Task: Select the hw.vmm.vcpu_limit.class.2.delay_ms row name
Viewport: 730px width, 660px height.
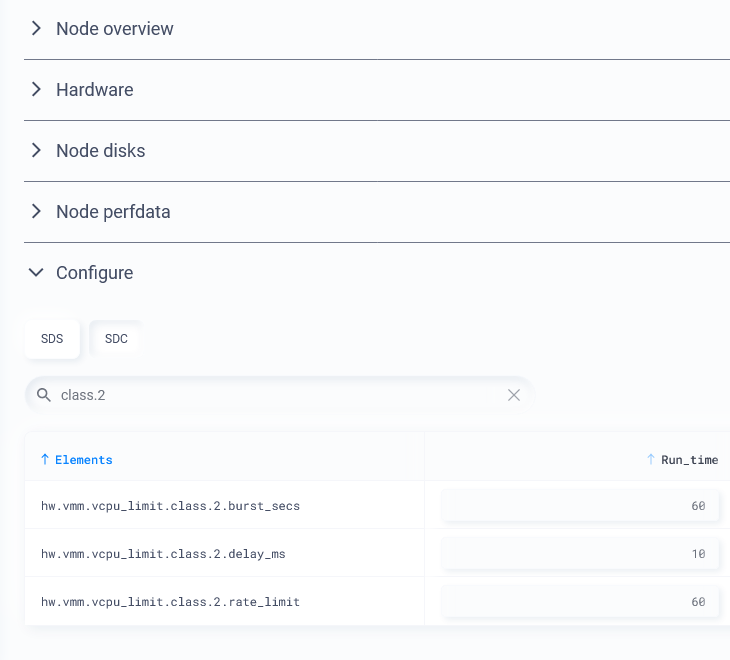Action: click(163, 554)
